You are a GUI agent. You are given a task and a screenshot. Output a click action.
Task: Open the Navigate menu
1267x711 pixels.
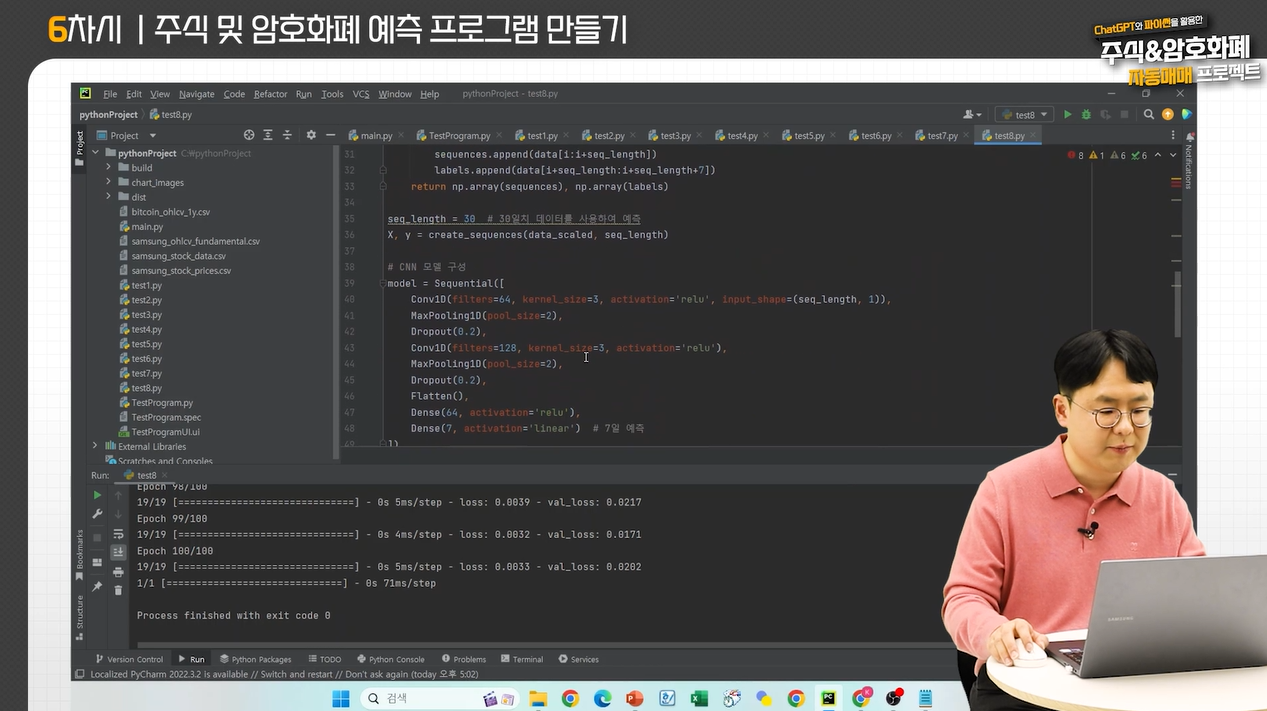click(x=196, y=94)
